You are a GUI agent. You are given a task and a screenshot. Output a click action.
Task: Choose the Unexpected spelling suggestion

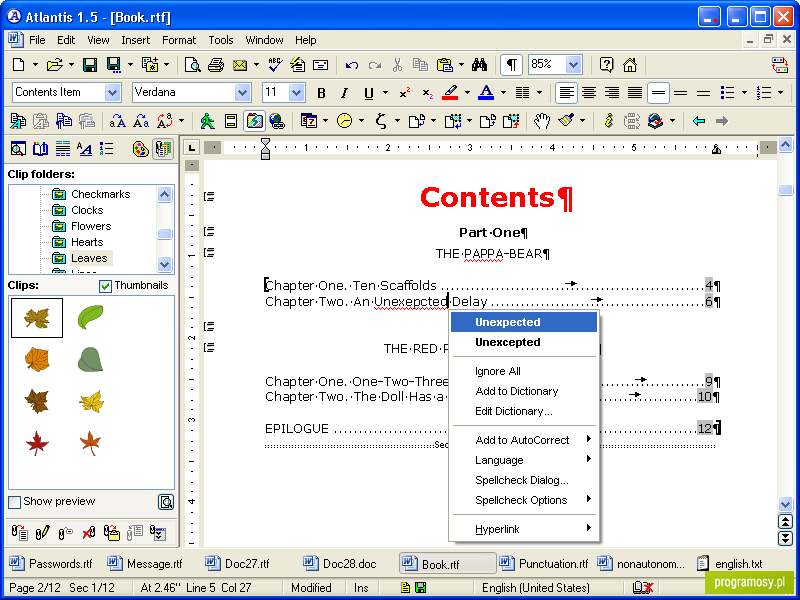click(x=524, y=322)
